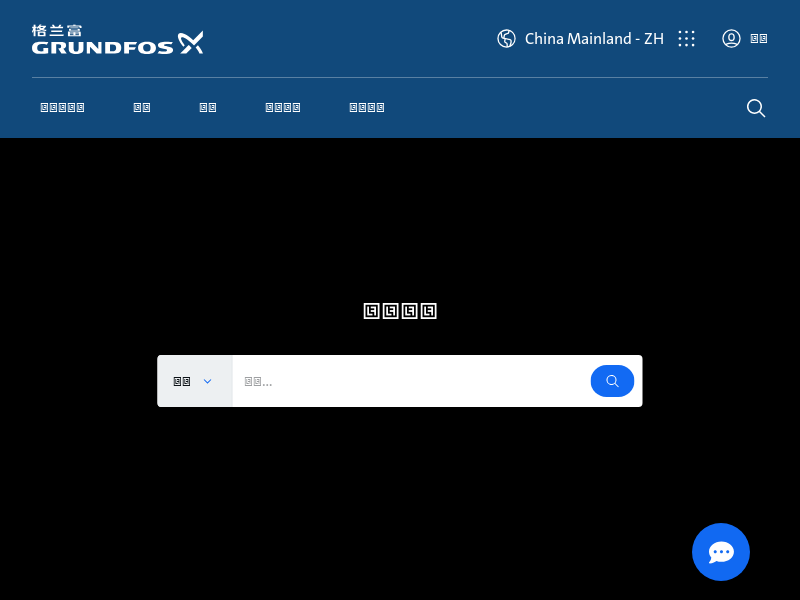Viewport: 800px width, 600px height.
Task: Open the dotted grid apps menu
Action: coord(686,39)
